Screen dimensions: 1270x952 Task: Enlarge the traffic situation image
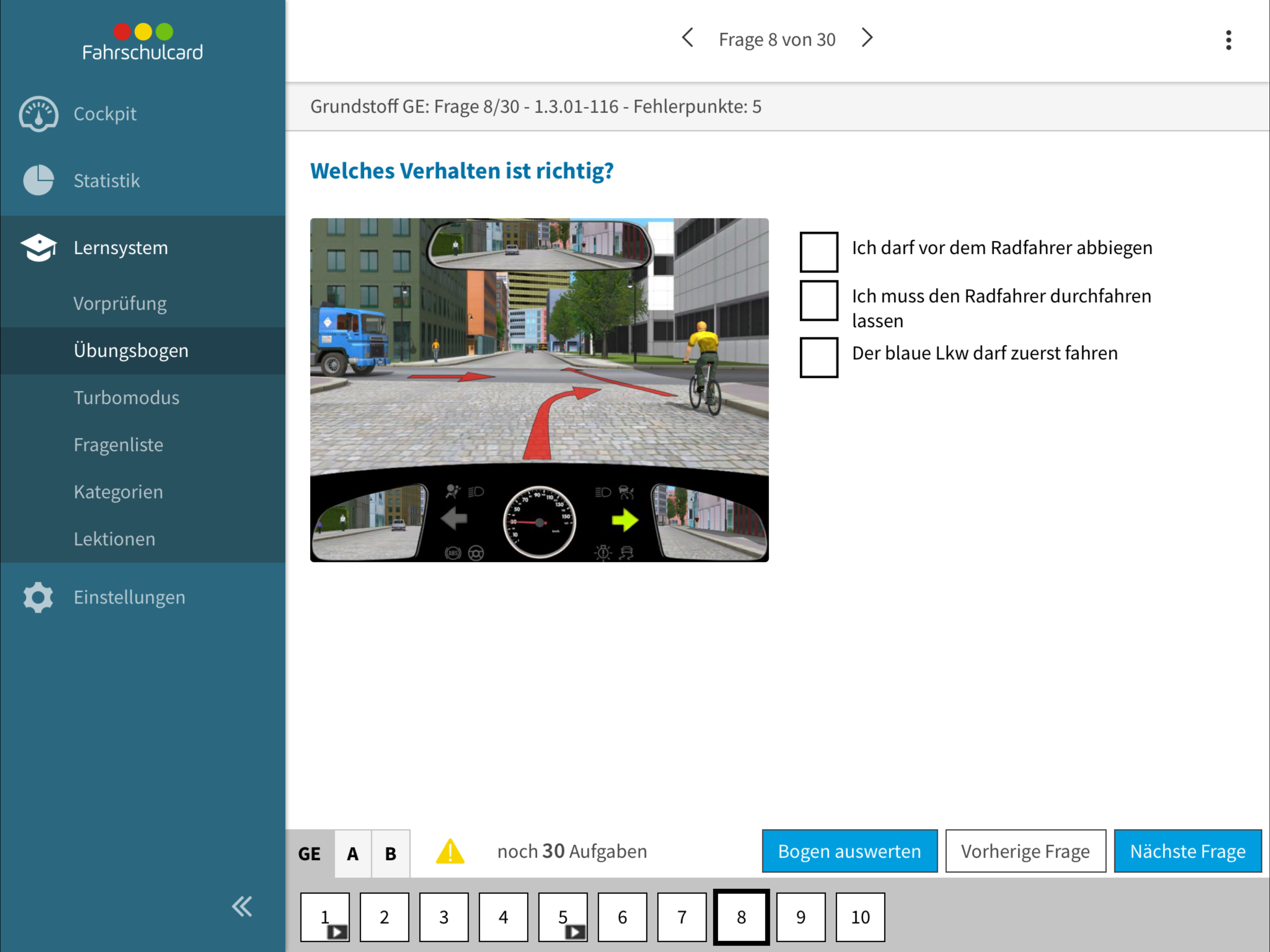539,390
